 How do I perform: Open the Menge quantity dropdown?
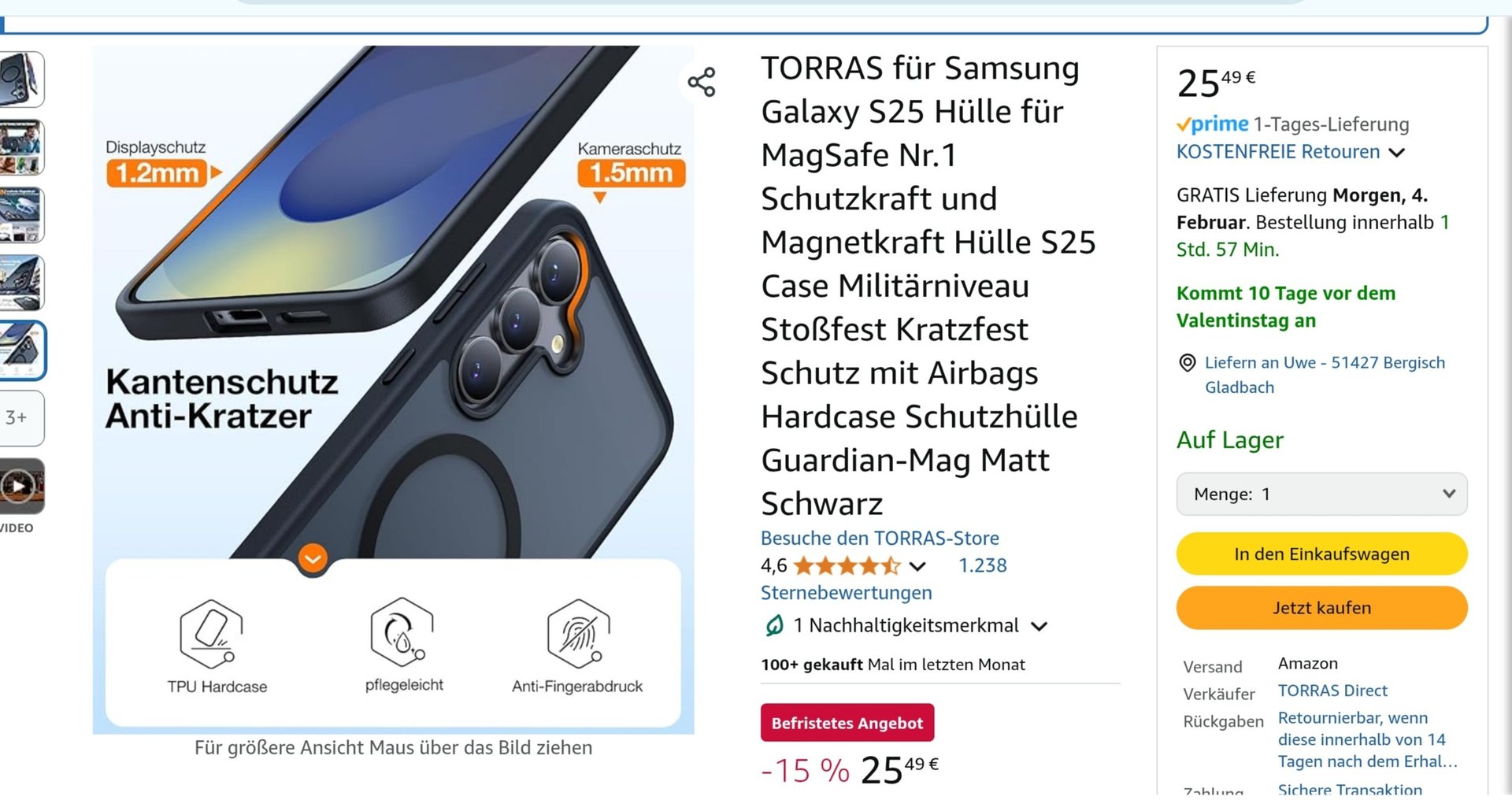click(1321, 494)
